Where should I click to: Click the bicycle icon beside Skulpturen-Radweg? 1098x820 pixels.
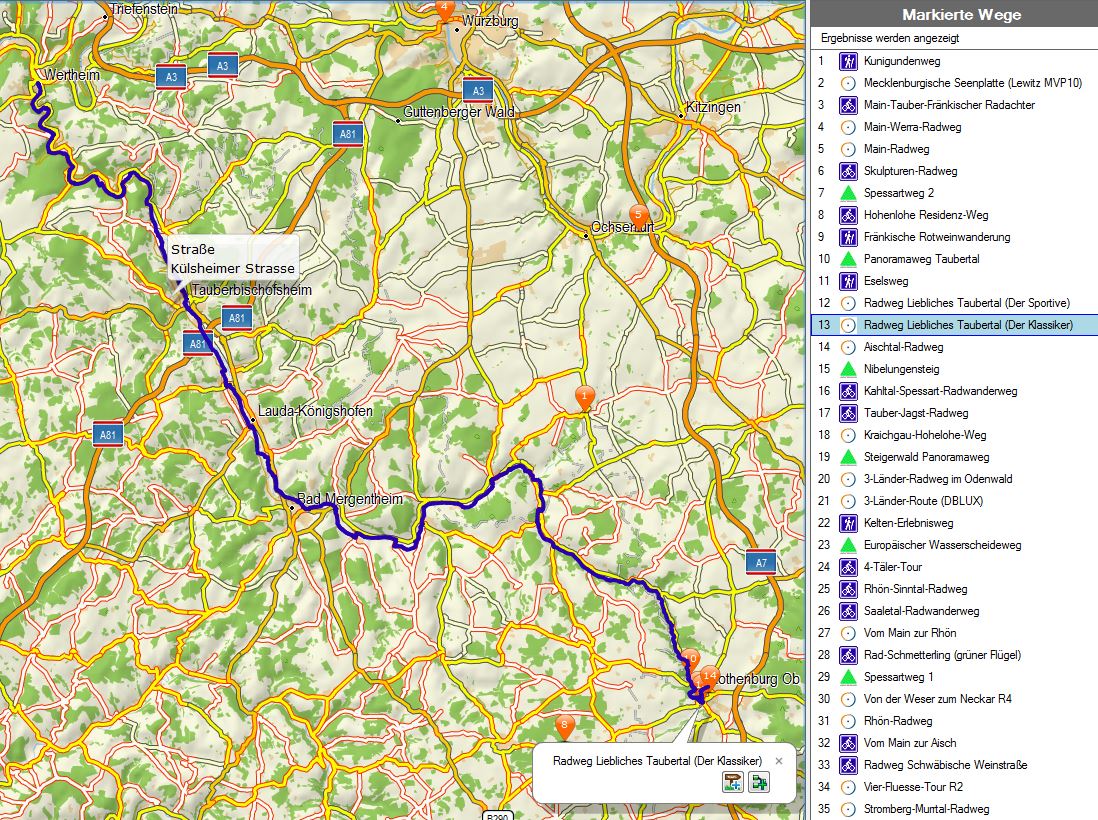point(847,171)
